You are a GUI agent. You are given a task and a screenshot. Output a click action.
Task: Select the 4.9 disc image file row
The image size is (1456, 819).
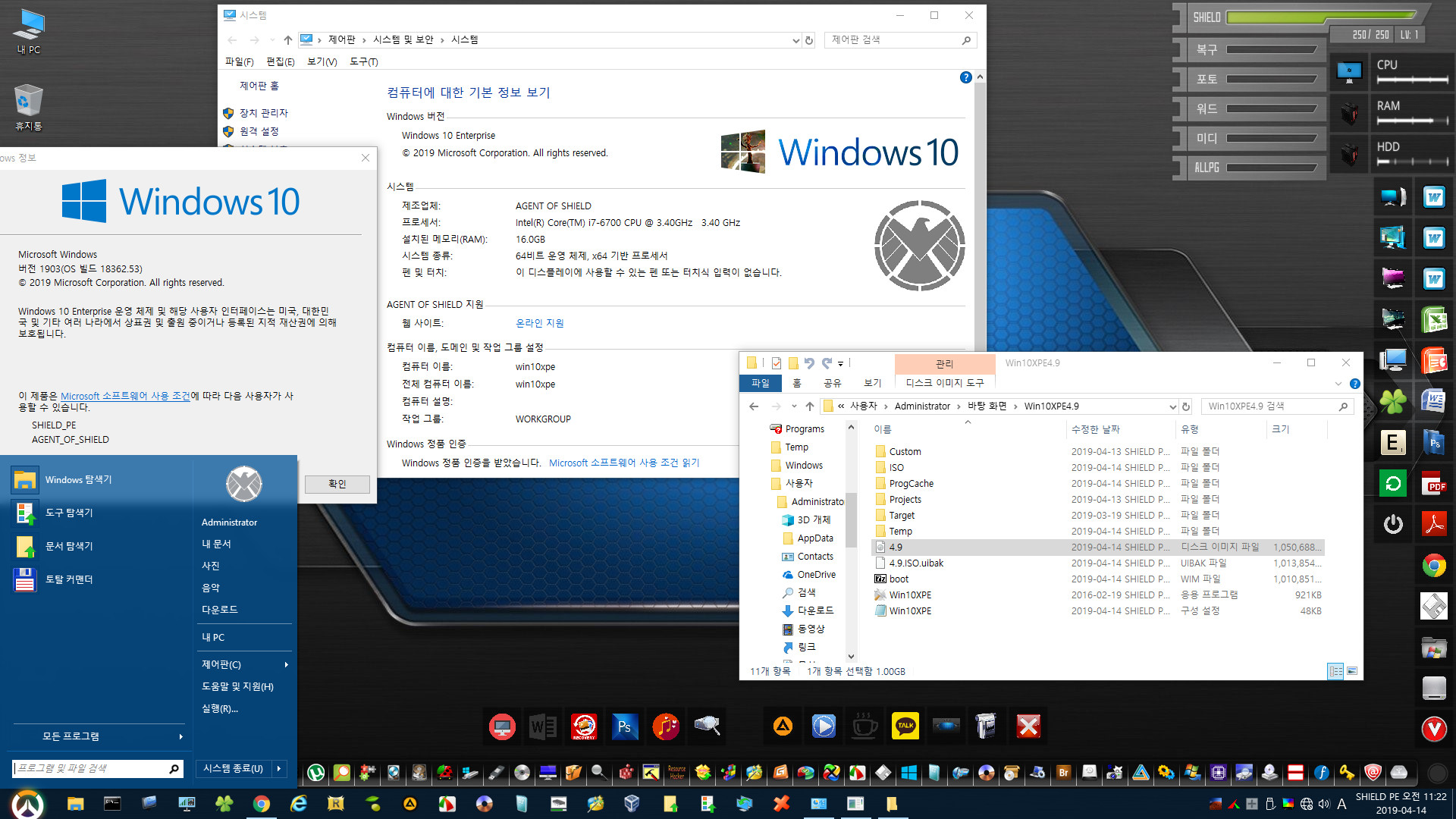pyautogui.click(x=1098, y=548)
